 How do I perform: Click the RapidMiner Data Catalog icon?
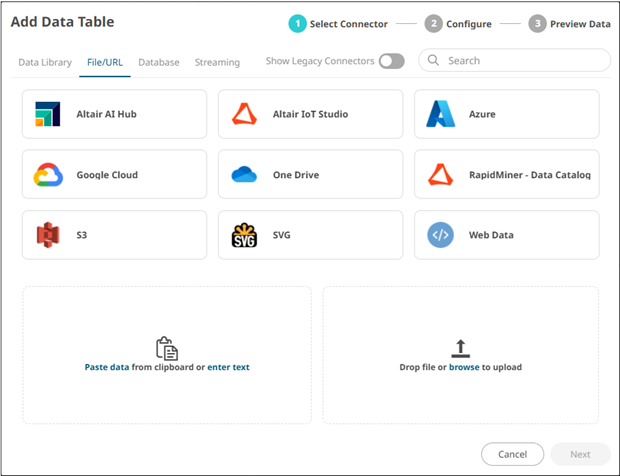click(x=441, y=175)
